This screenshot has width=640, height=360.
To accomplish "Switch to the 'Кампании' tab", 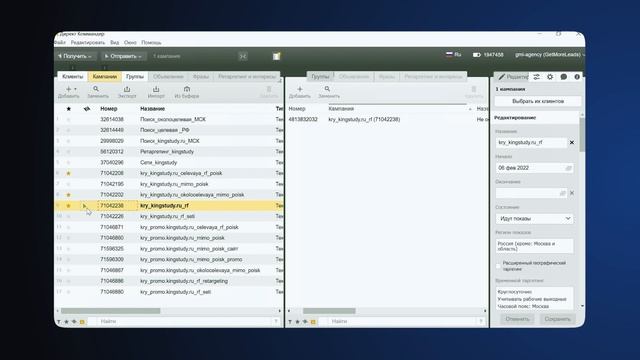I will pos(104,77).
